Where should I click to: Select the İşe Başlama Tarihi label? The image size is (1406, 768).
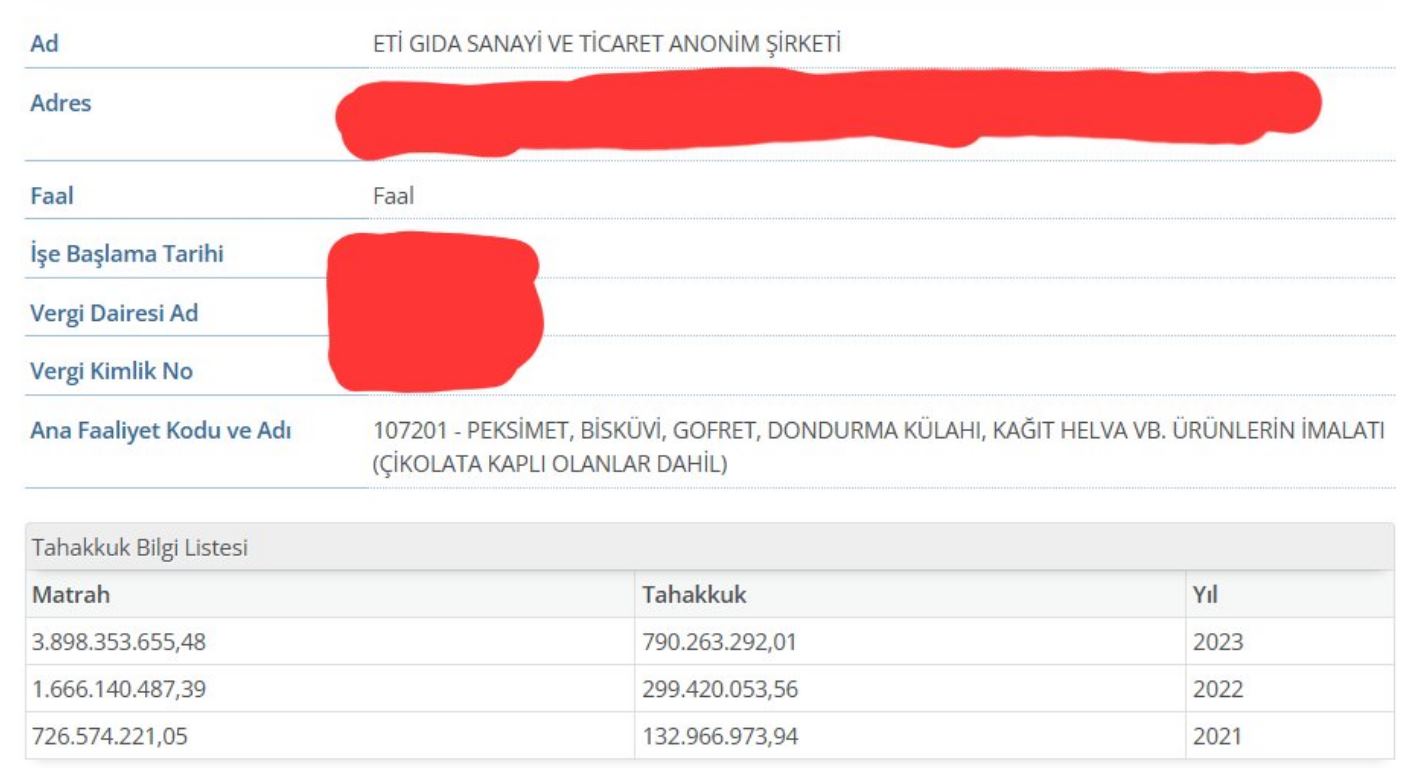coord(127,254)
